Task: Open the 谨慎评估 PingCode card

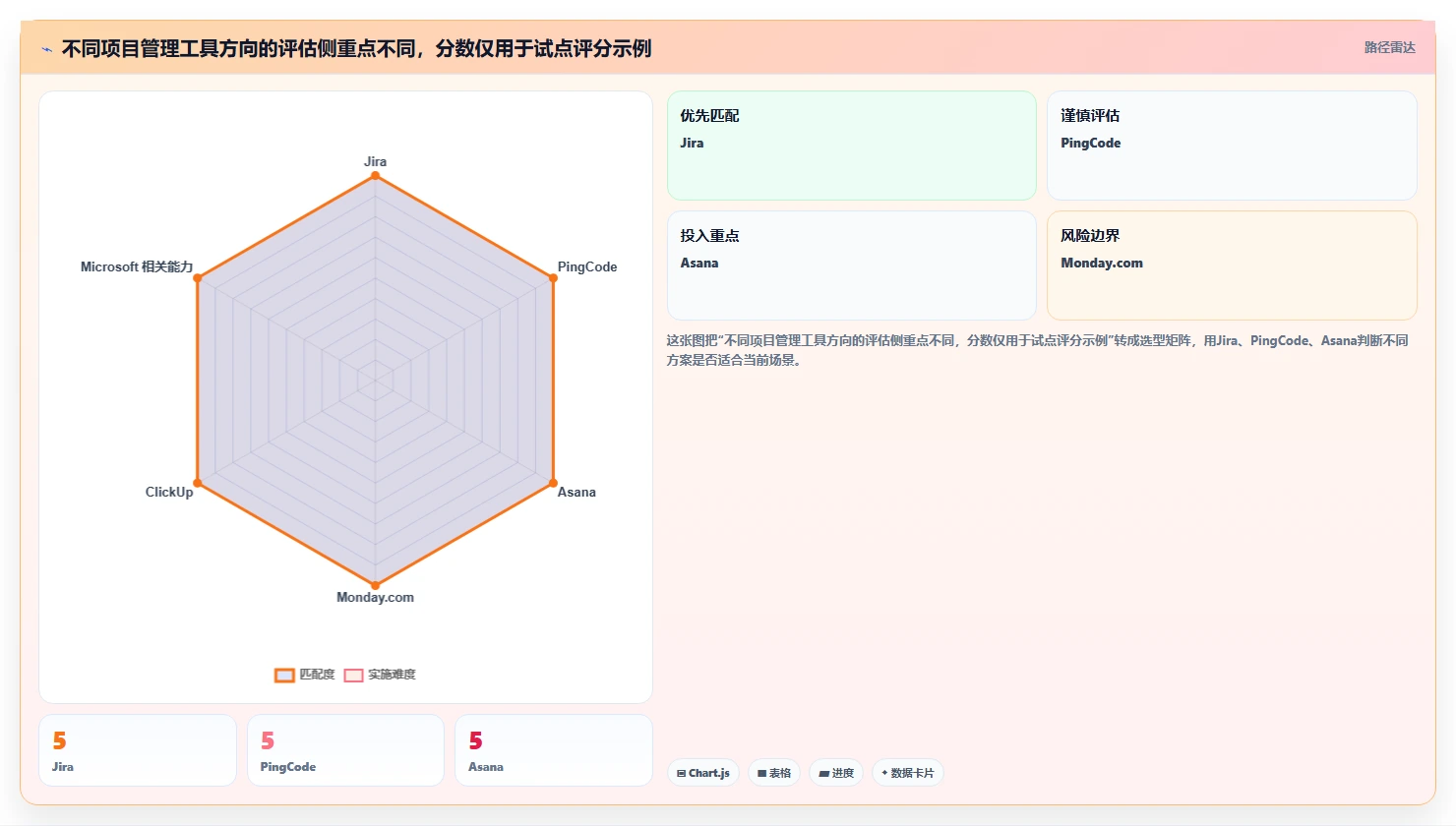Action: pos(1232,146)
